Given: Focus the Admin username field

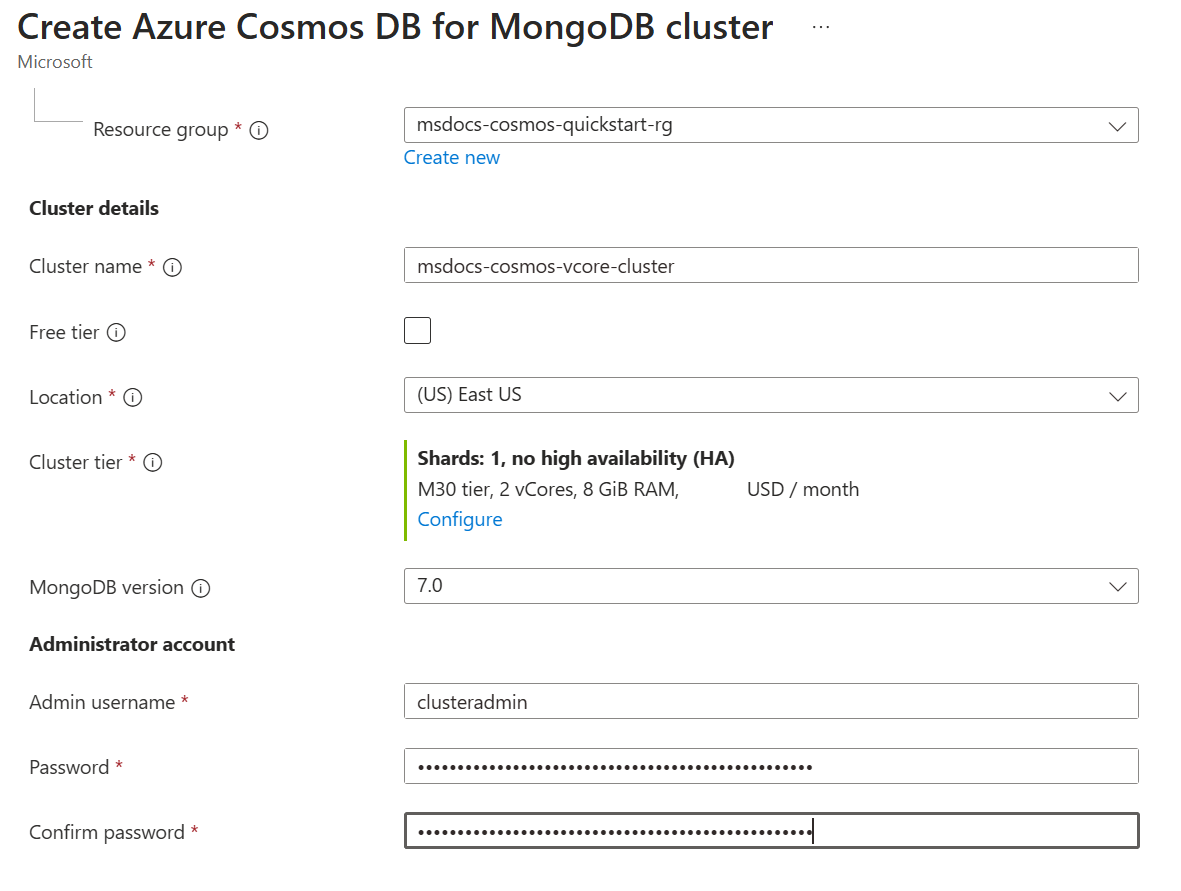Looking at the screenshot, I should [770, 702].
